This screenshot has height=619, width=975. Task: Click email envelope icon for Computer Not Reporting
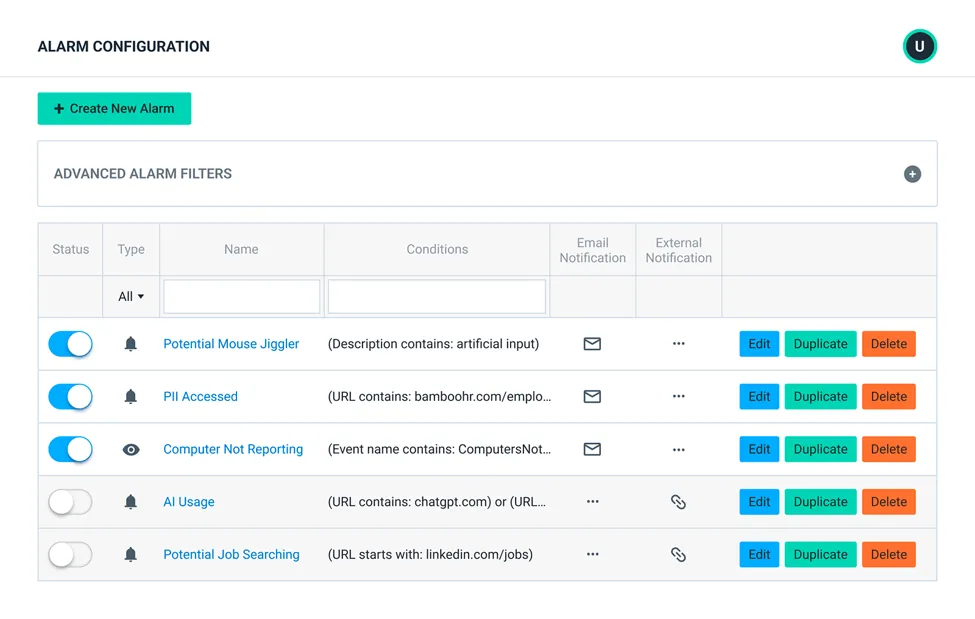click(592, 449)
